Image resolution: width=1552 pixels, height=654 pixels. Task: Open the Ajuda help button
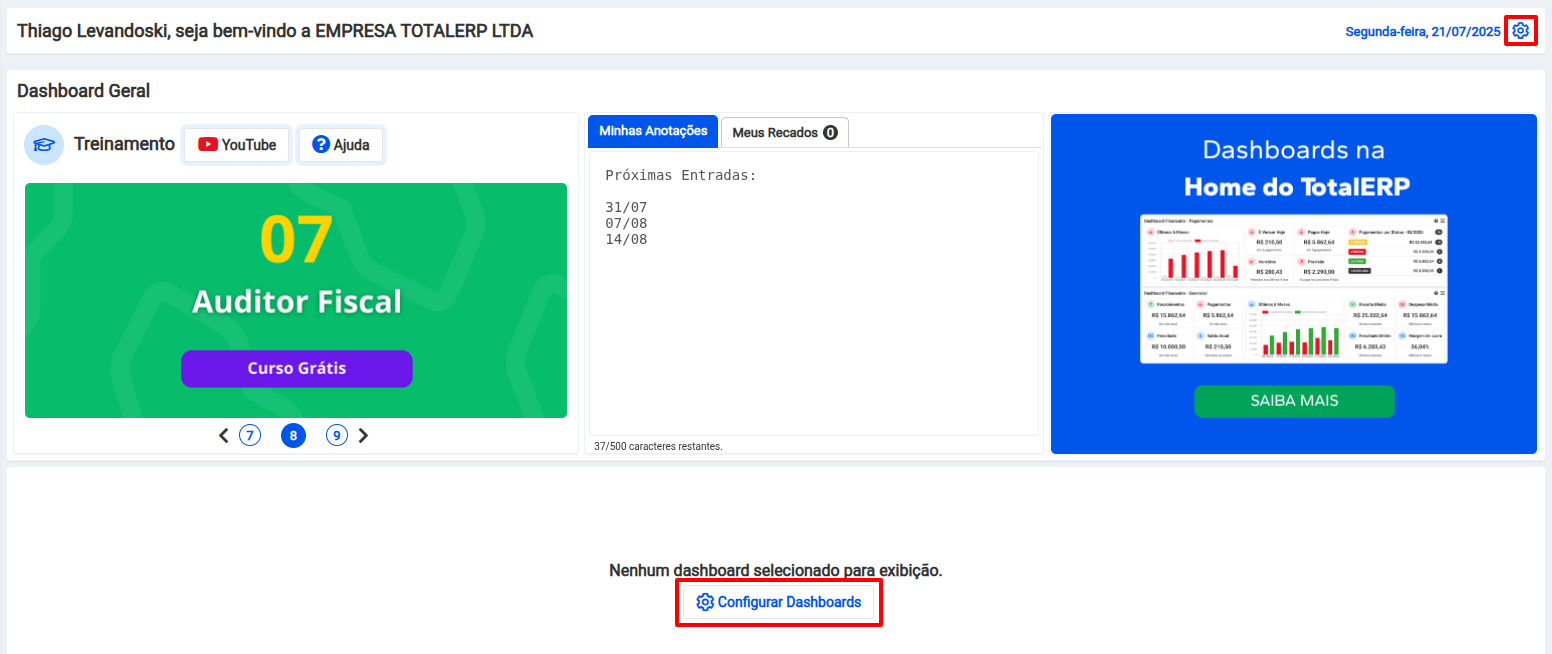coord(341,145)
